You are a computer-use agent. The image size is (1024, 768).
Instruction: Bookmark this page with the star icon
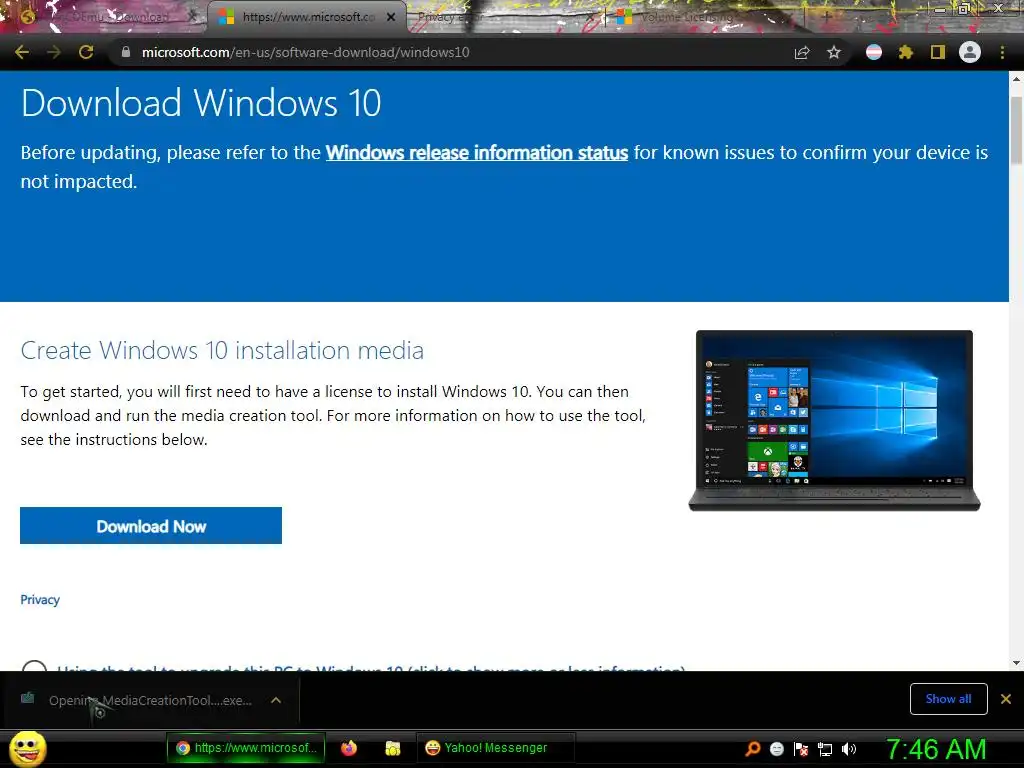click(834, 52)
